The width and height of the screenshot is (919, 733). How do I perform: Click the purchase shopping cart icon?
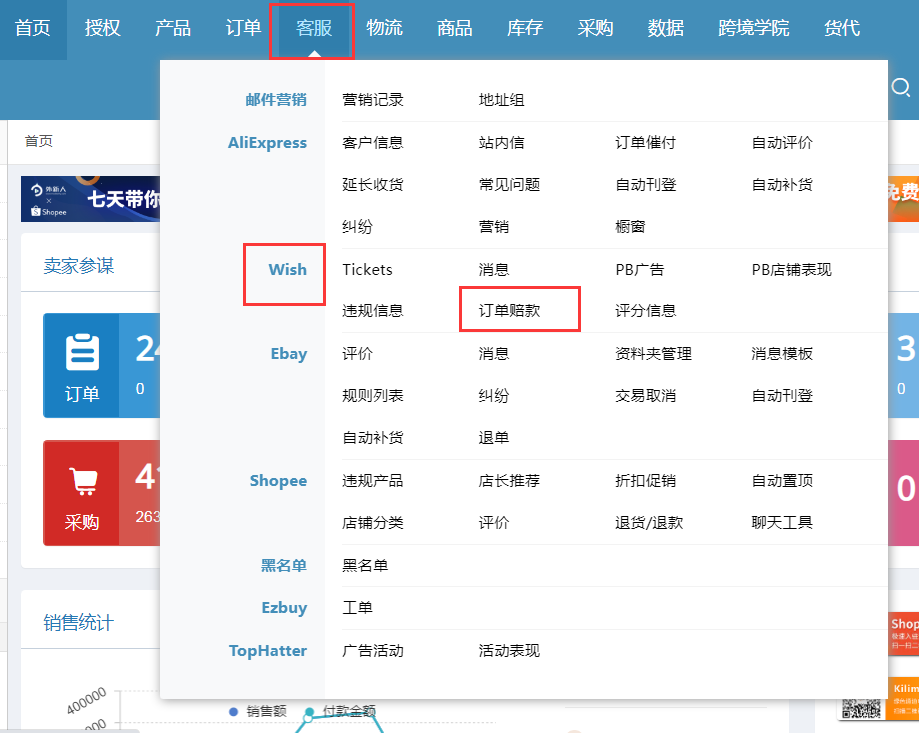pos(83,481)
